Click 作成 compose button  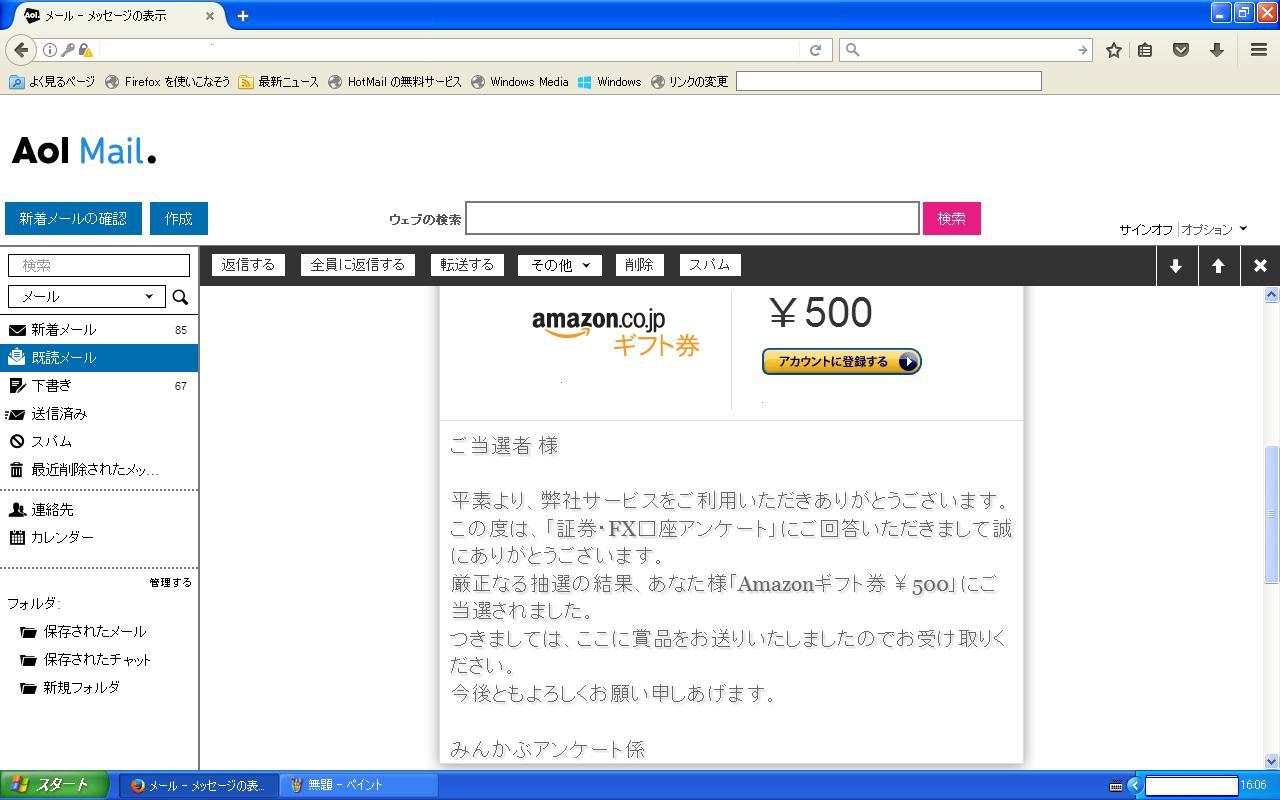179,219
